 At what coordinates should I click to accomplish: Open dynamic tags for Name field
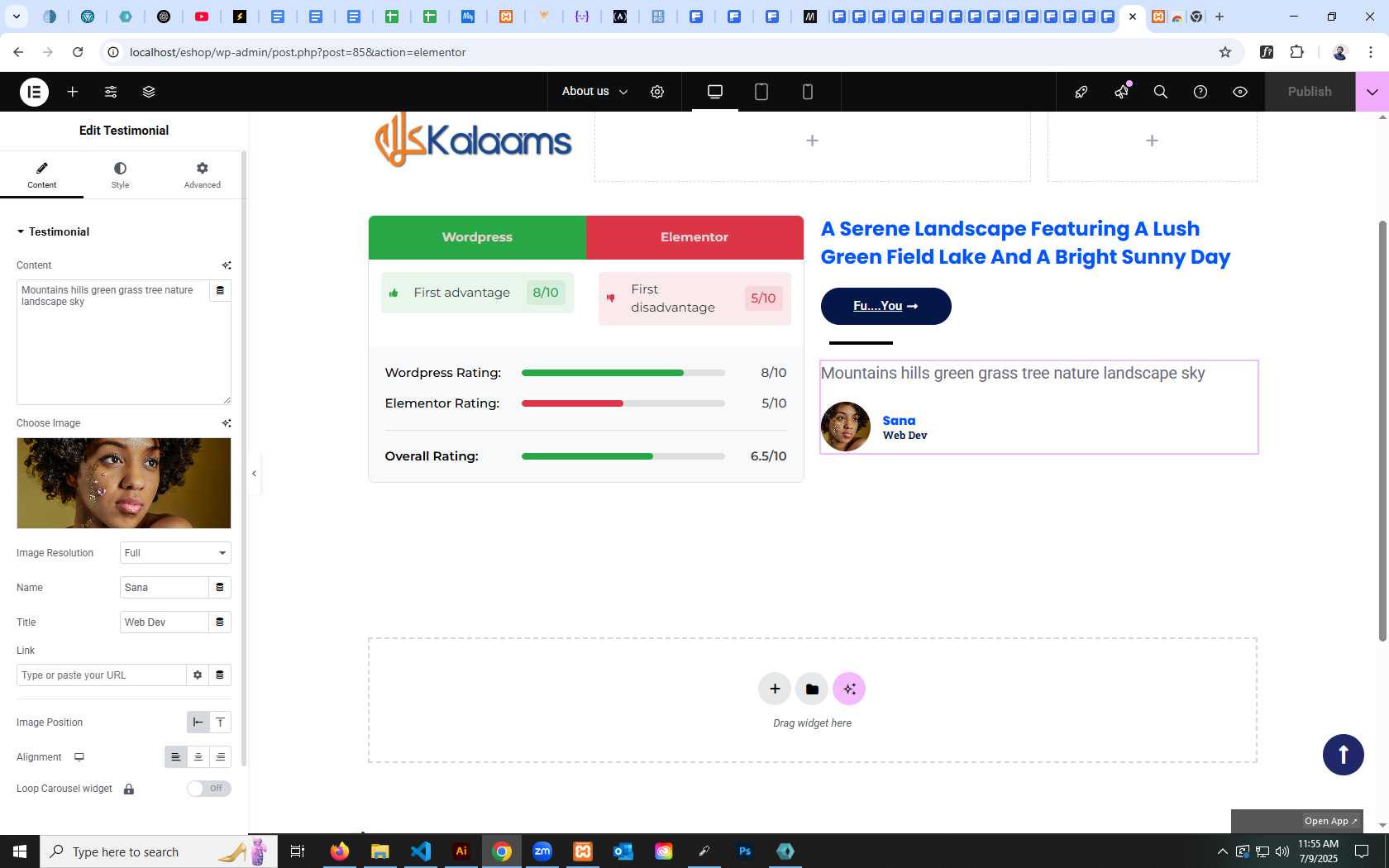click(220, 588)
